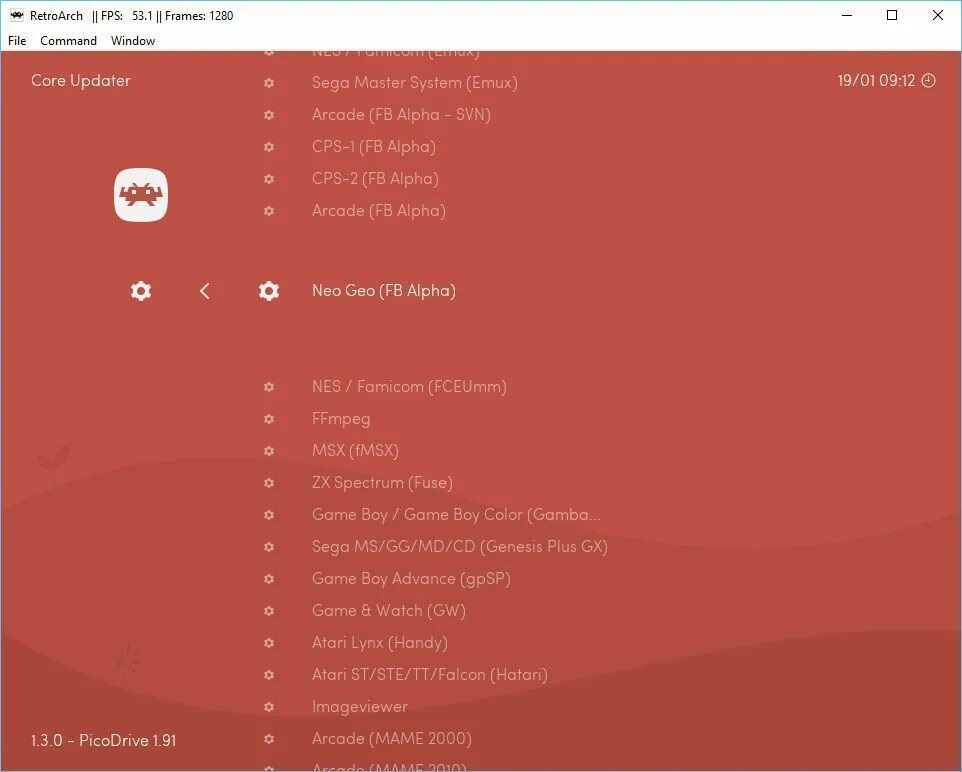Click the 1.3.0 - PicoDrive 1.91 version text
Screen dimensions: 962x772
pos(104,740)
